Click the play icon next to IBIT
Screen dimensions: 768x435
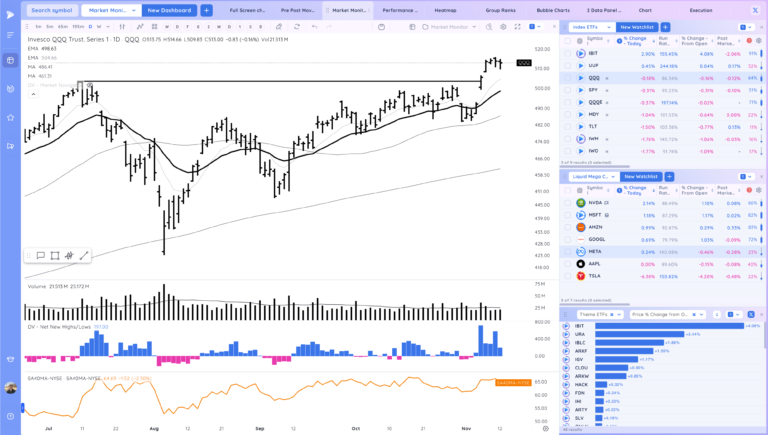tap(581, 53)
